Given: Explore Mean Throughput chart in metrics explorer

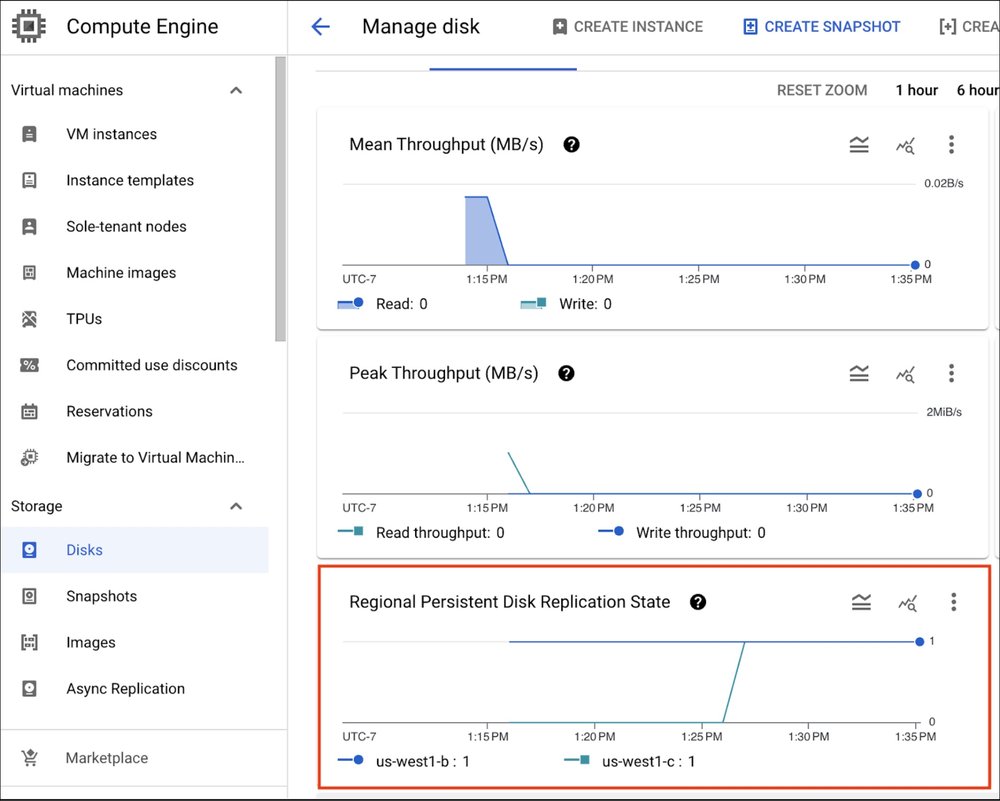Looking at the screenshot, I should [x=905, y=145].
